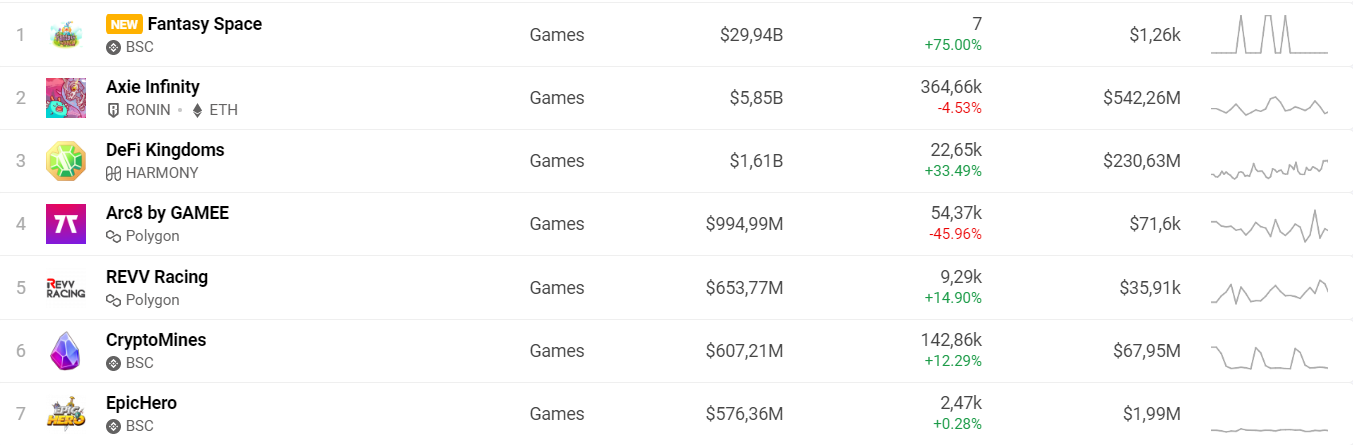Open the Arc8 by GAMEE logo
The height and width of the screenshot is (445, 1353).
(x=66, y=224)
